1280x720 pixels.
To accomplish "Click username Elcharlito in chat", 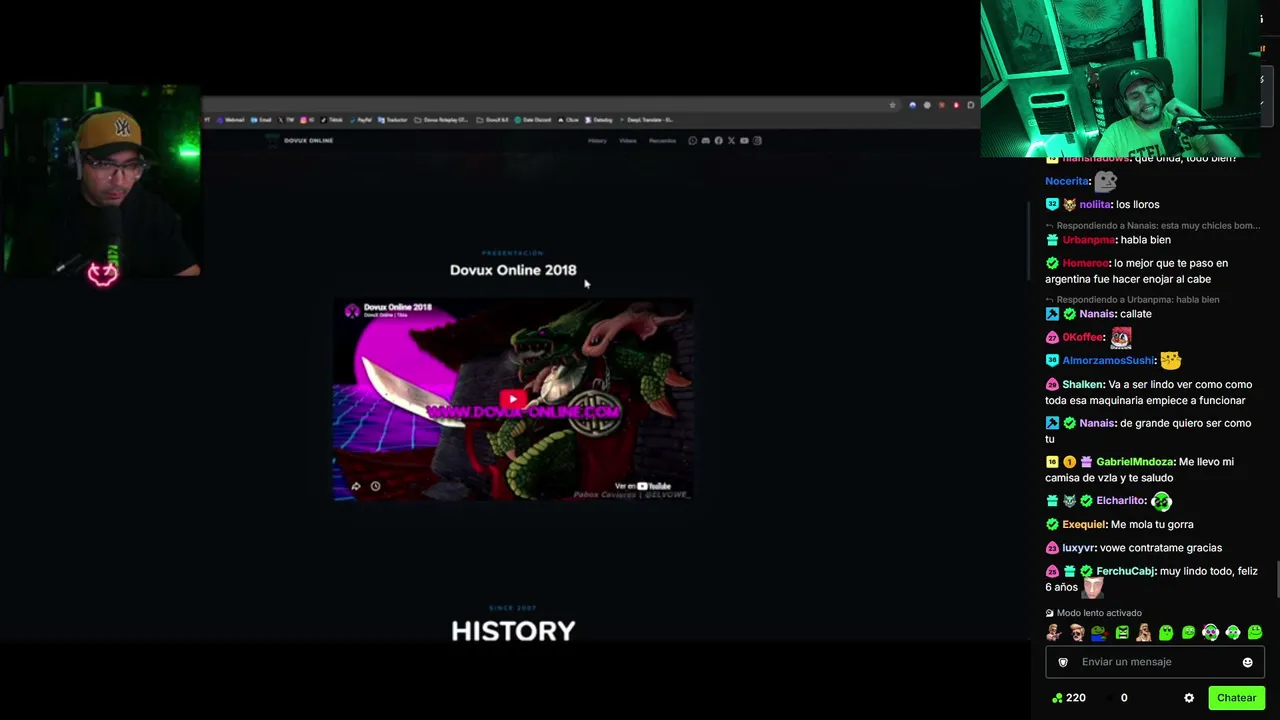I will click(x=1120, y=500).
